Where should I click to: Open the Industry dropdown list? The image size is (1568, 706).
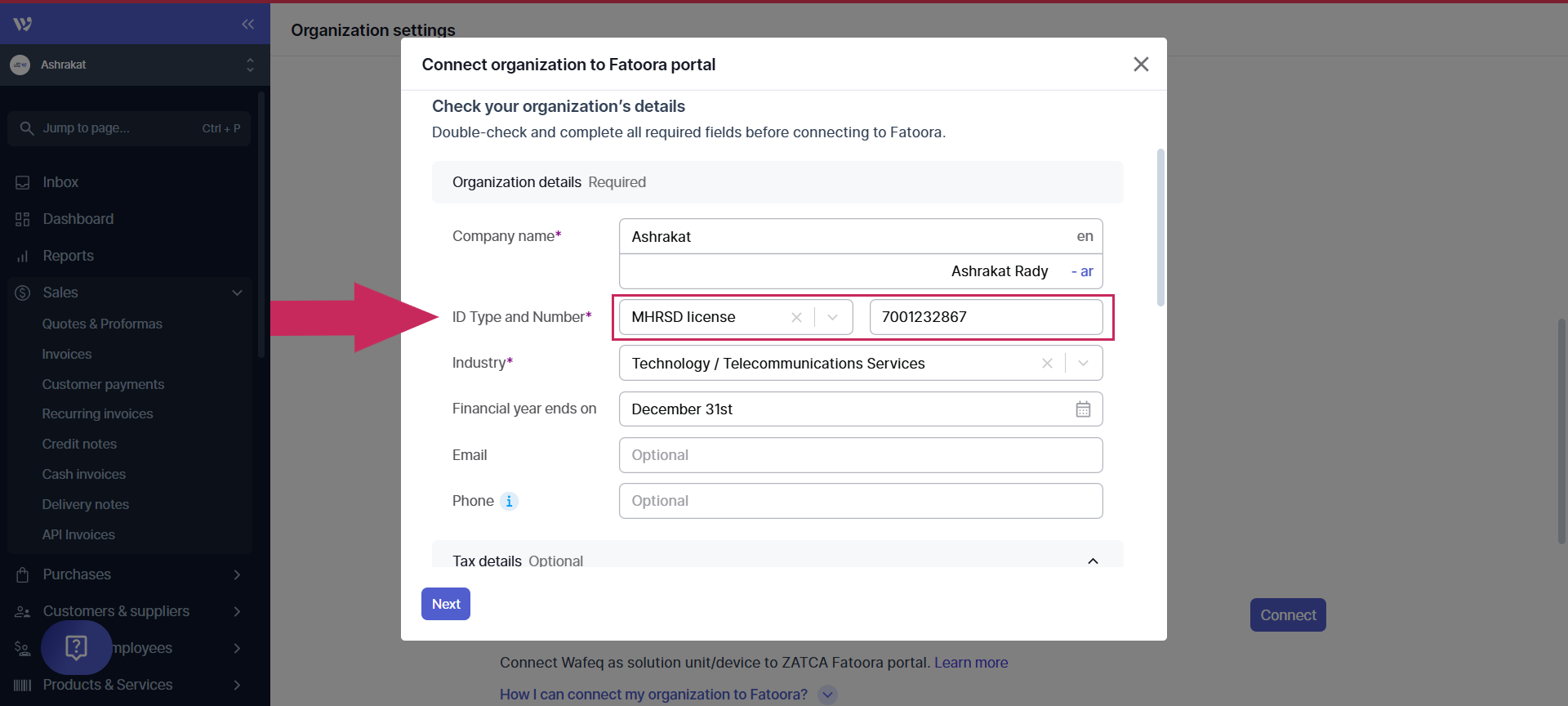coord(1084,364)
